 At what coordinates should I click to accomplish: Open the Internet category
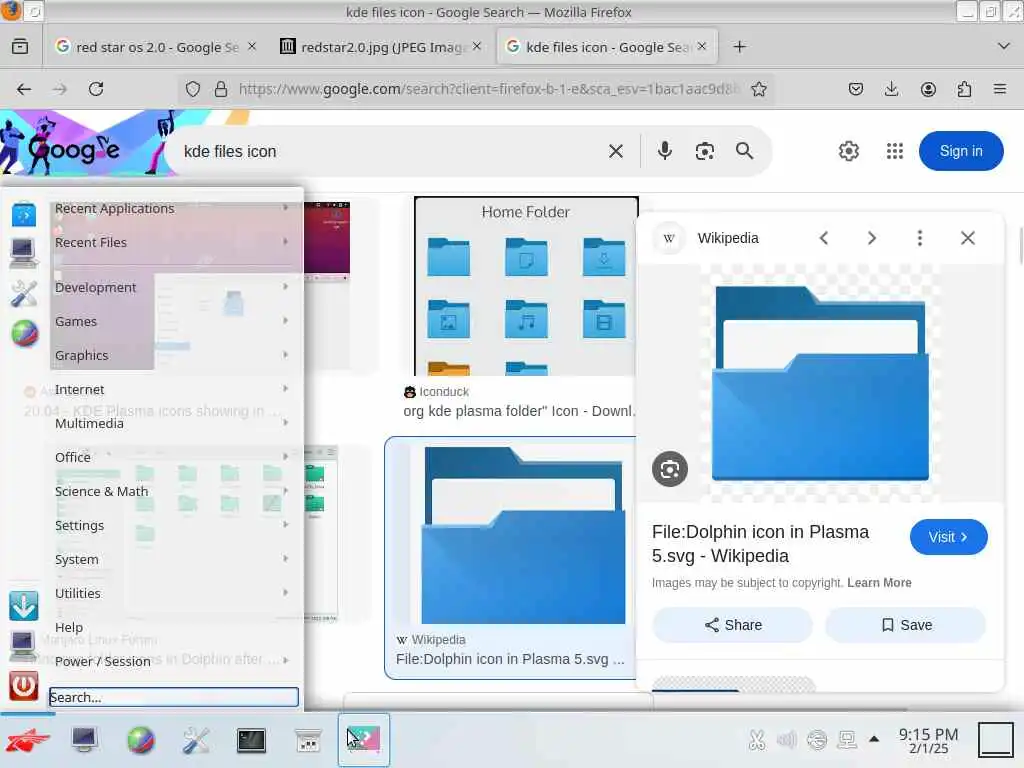tap(173, 389)
